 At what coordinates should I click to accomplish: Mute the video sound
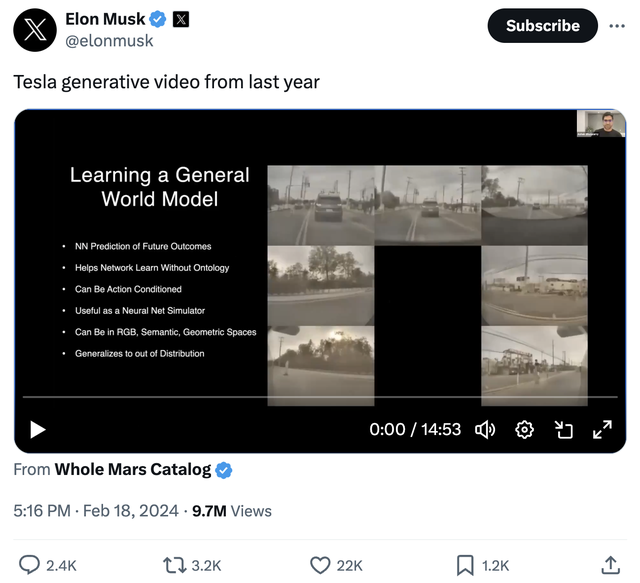(x=485, y=429)
